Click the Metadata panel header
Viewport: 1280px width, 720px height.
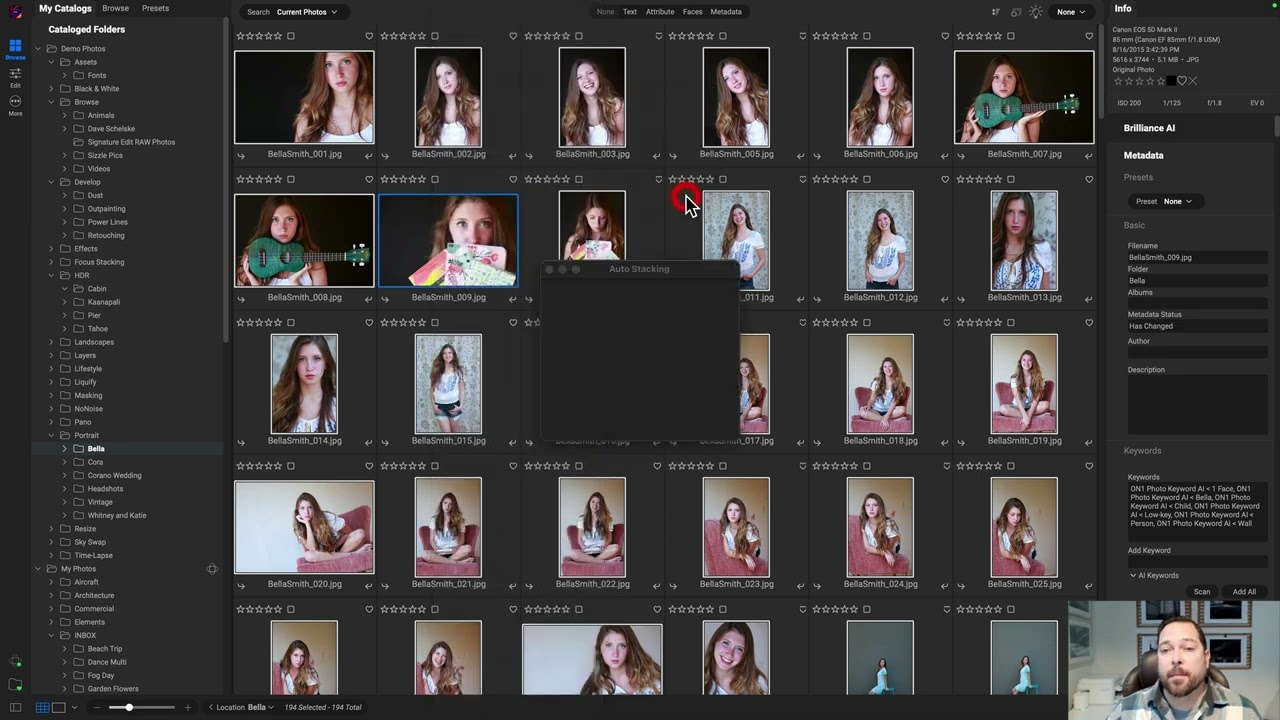click(x=1143, y=155)
